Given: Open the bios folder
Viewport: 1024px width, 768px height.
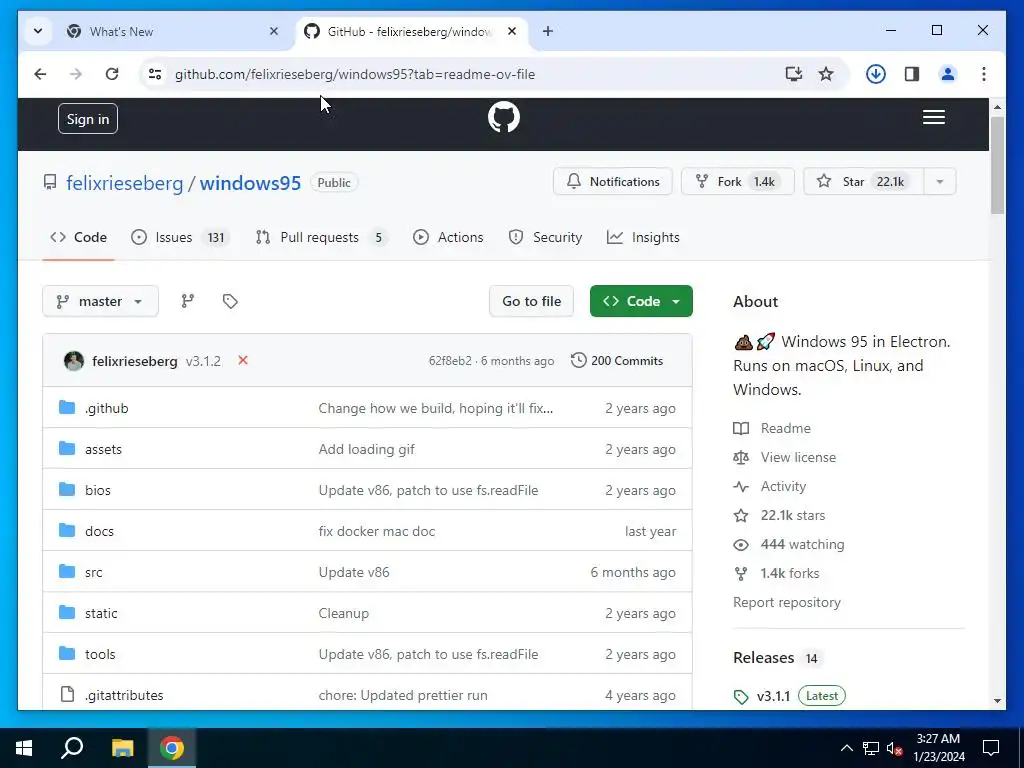Looking at the screenshot, I should point(98,490).
